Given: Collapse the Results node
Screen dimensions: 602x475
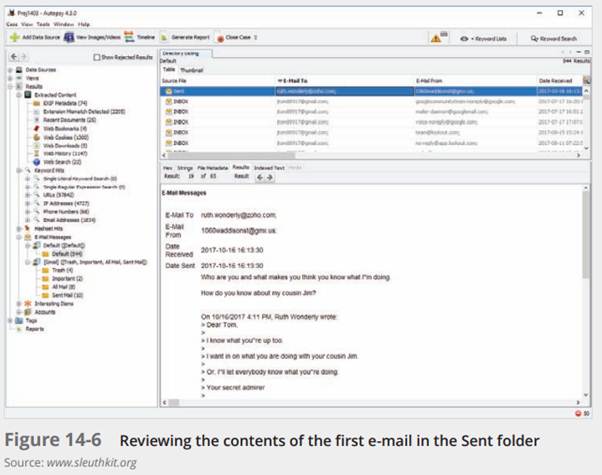Looking at the screenshot, I should (x=10, y=87).
